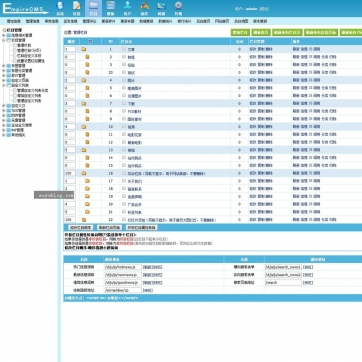Image resolution: width=362 pixels, height=362 pixels.
Task: Expand the WAP管理 tree node
Action: pyautogui.click(x=4, y=130)
